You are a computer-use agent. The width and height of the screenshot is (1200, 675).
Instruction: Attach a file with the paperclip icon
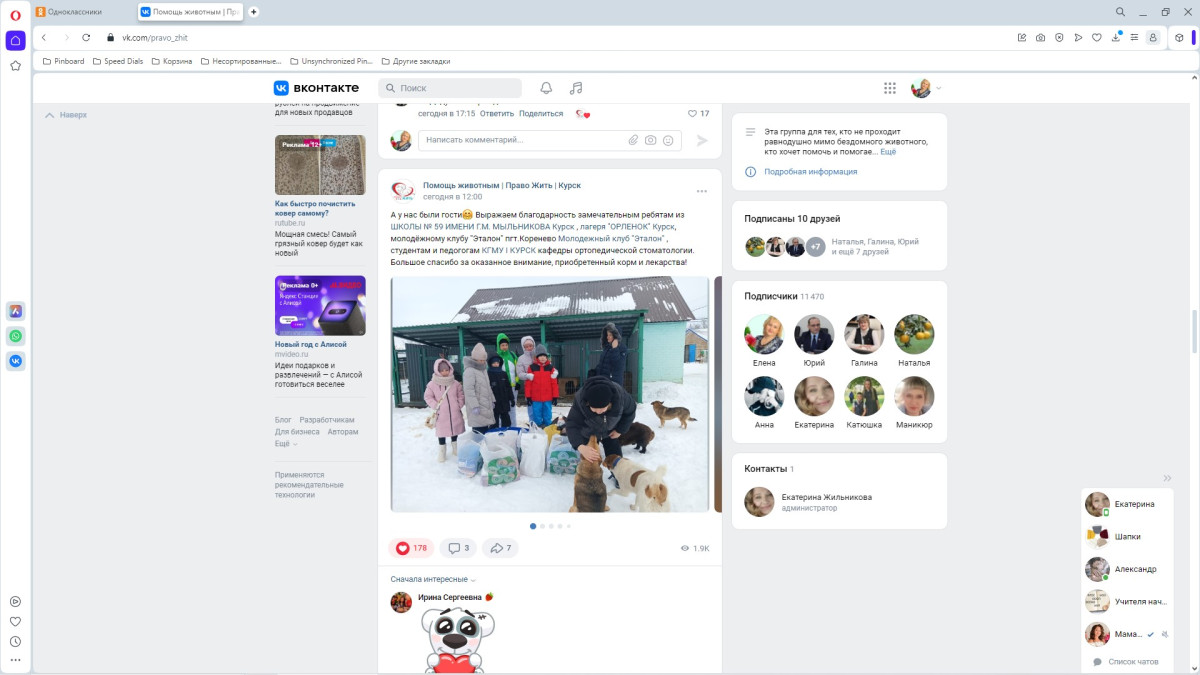pos(633,140)
